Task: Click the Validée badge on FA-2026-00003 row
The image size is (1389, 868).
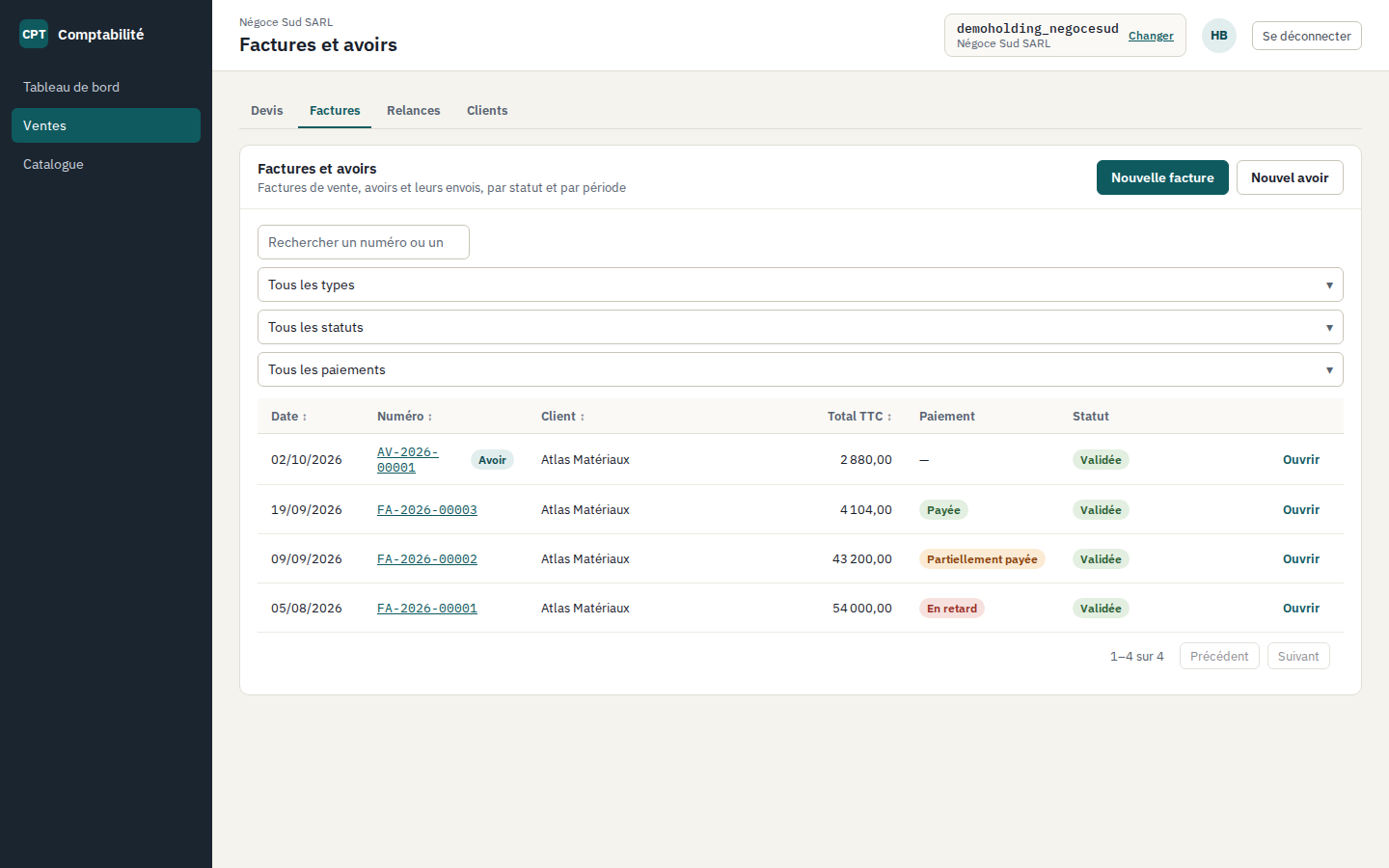Action: pyautogui.click(x=1101, y=510)
